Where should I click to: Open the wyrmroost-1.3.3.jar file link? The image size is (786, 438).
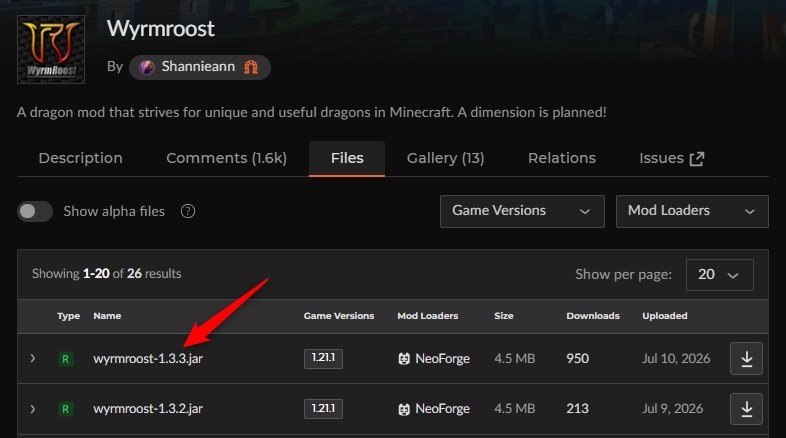tap(148, 359)
